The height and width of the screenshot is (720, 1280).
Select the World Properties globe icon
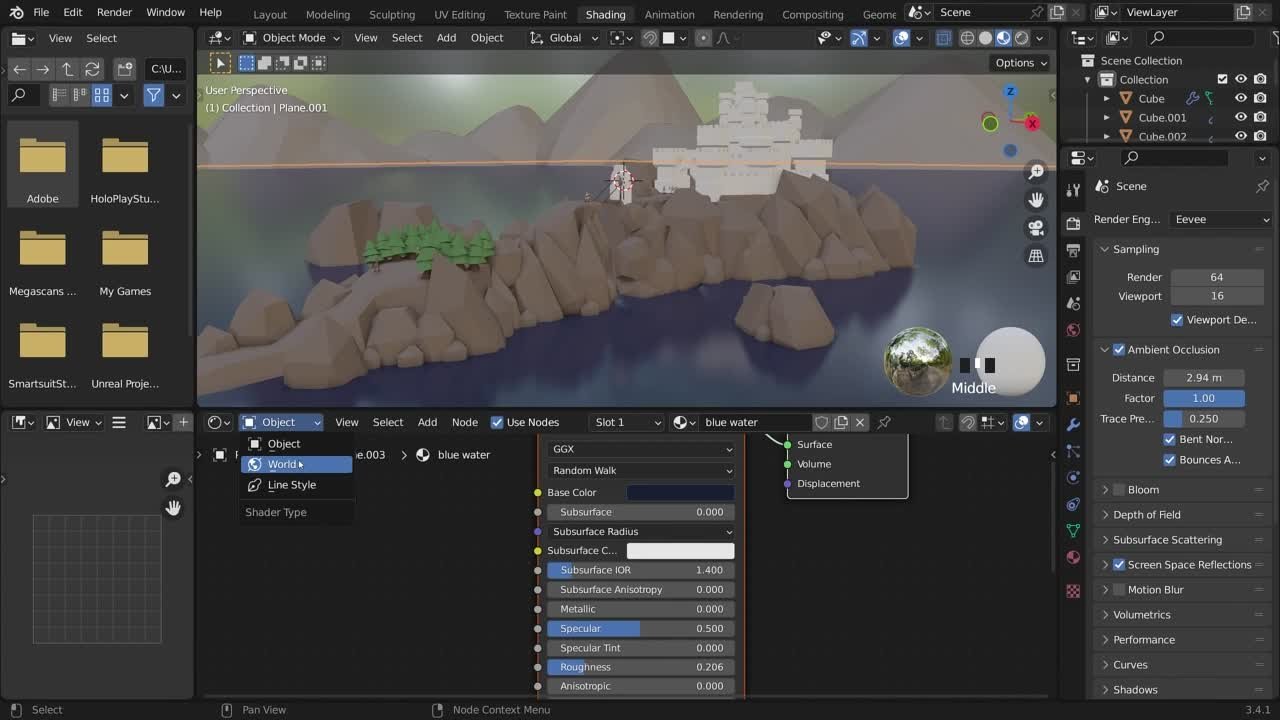pyautogui.click(x=1073, y=330)
